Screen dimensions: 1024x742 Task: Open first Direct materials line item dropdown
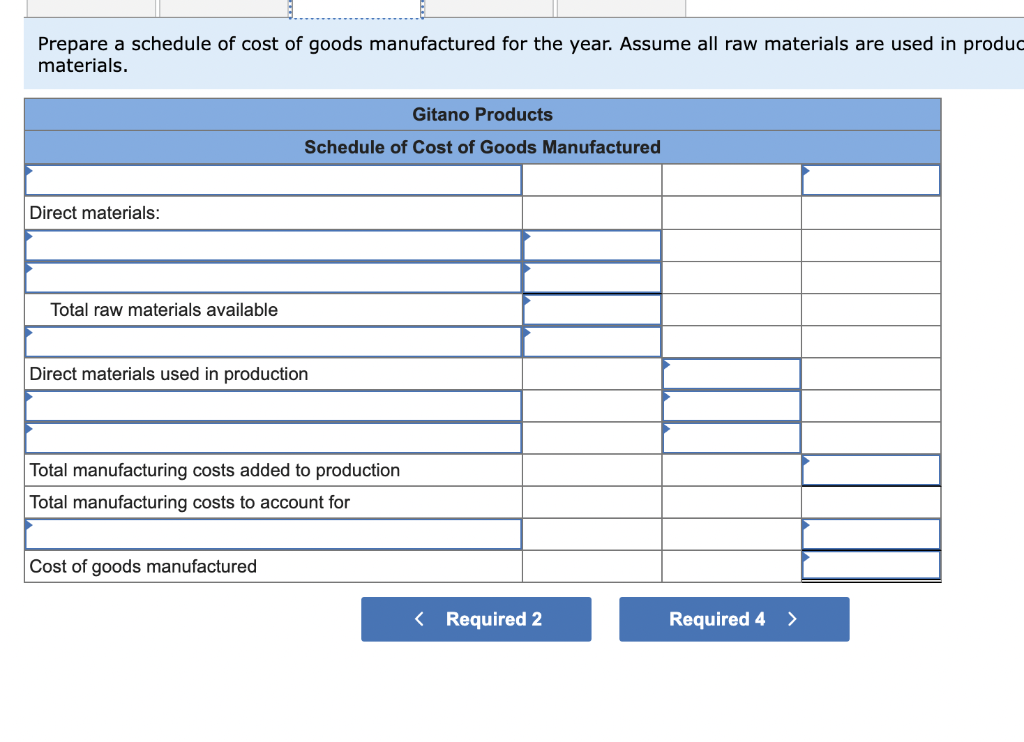(272, 245)
